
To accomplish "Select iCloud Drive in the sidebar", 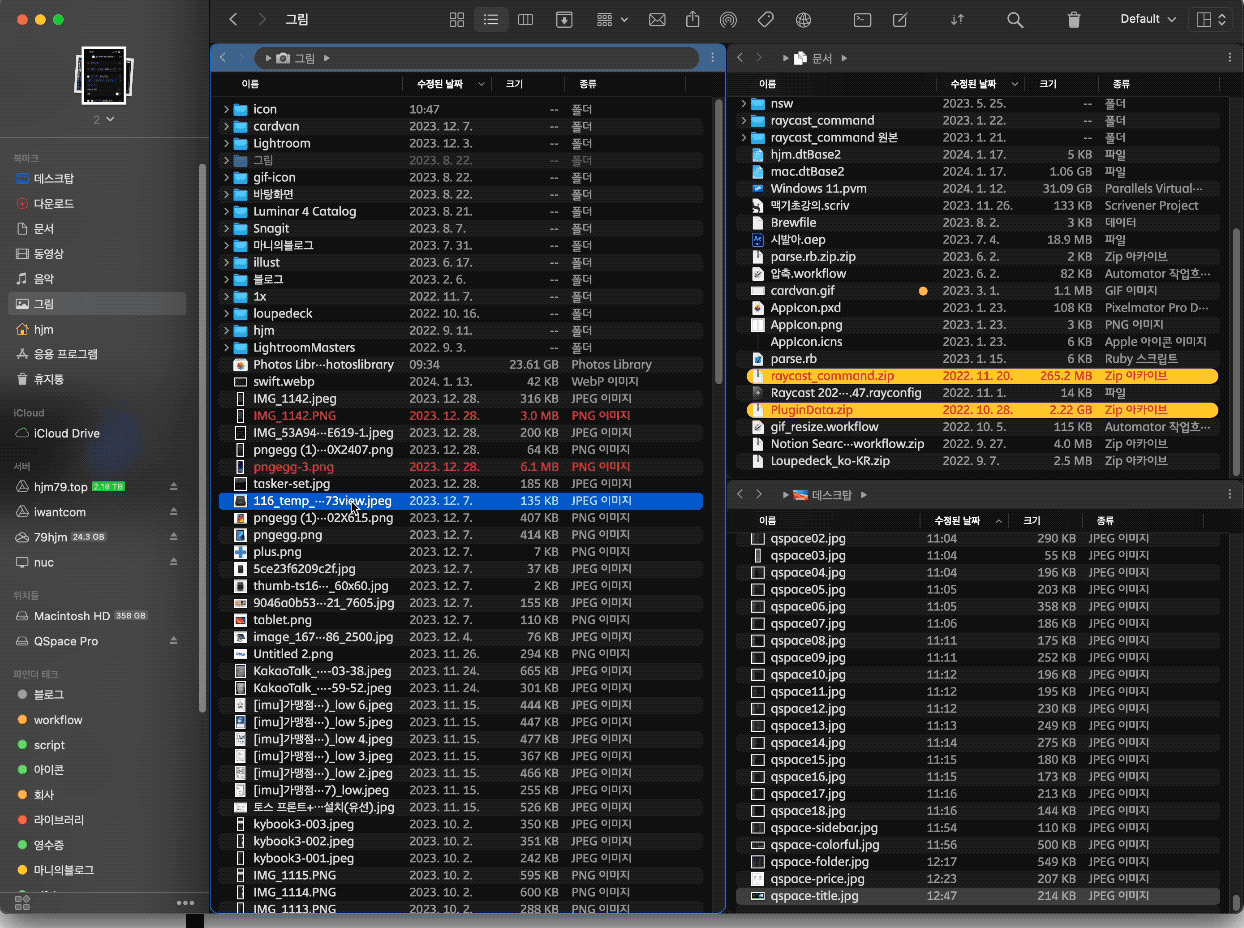I will point(66,433).
